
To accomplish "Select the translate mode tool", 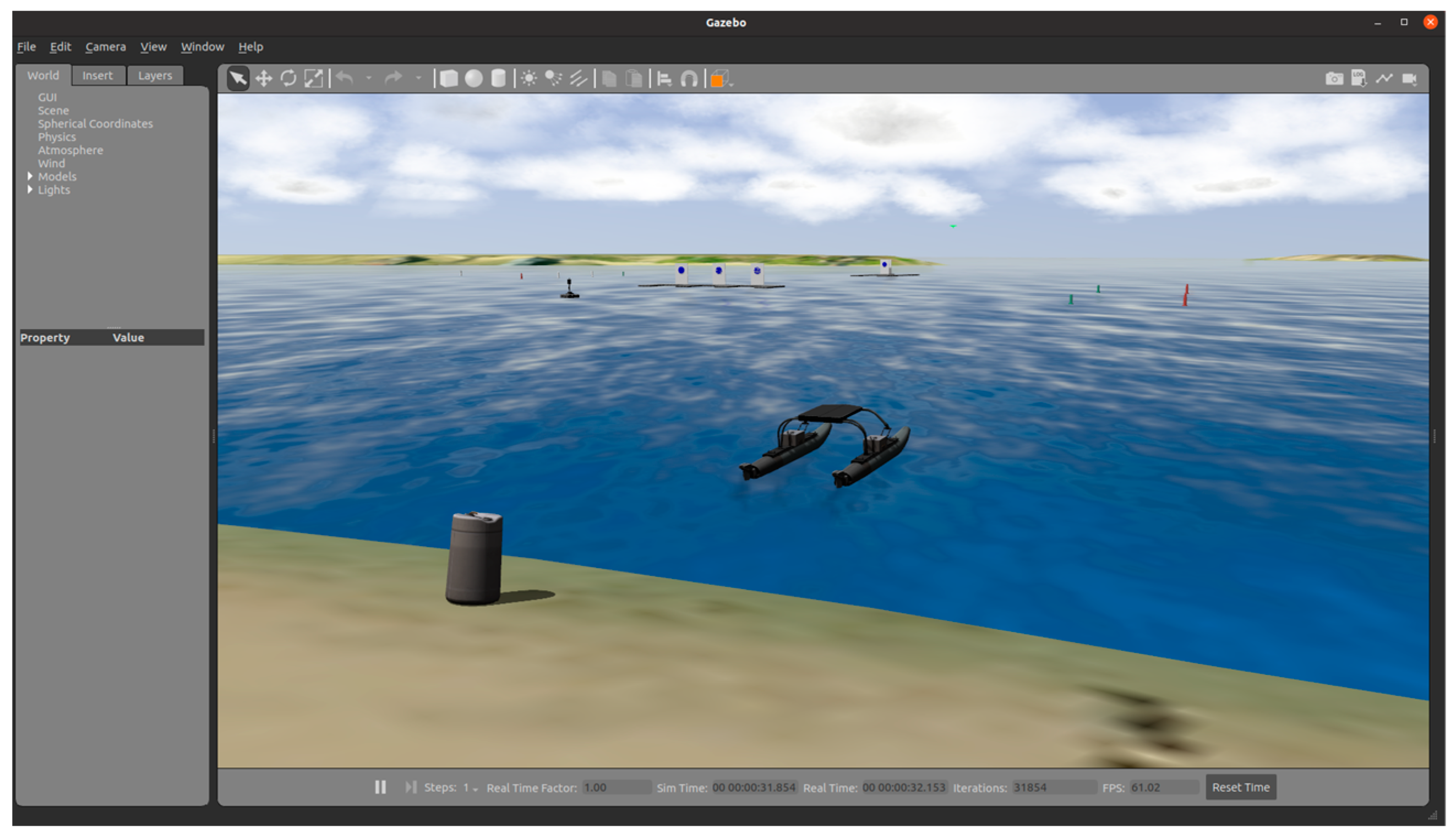I will click(264, 79).
